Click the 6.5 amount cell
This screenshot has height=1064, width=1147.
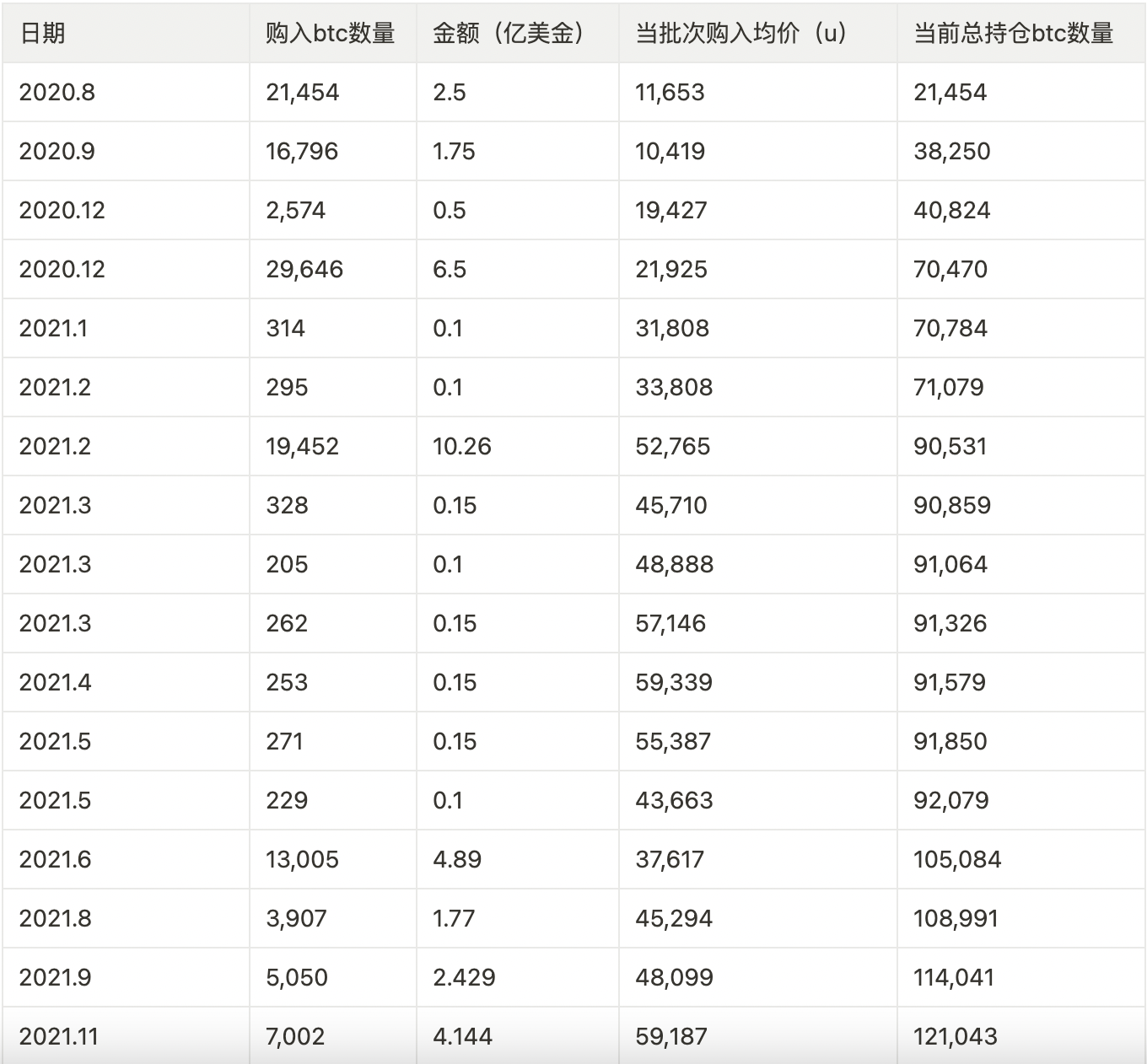pos(450,269)
